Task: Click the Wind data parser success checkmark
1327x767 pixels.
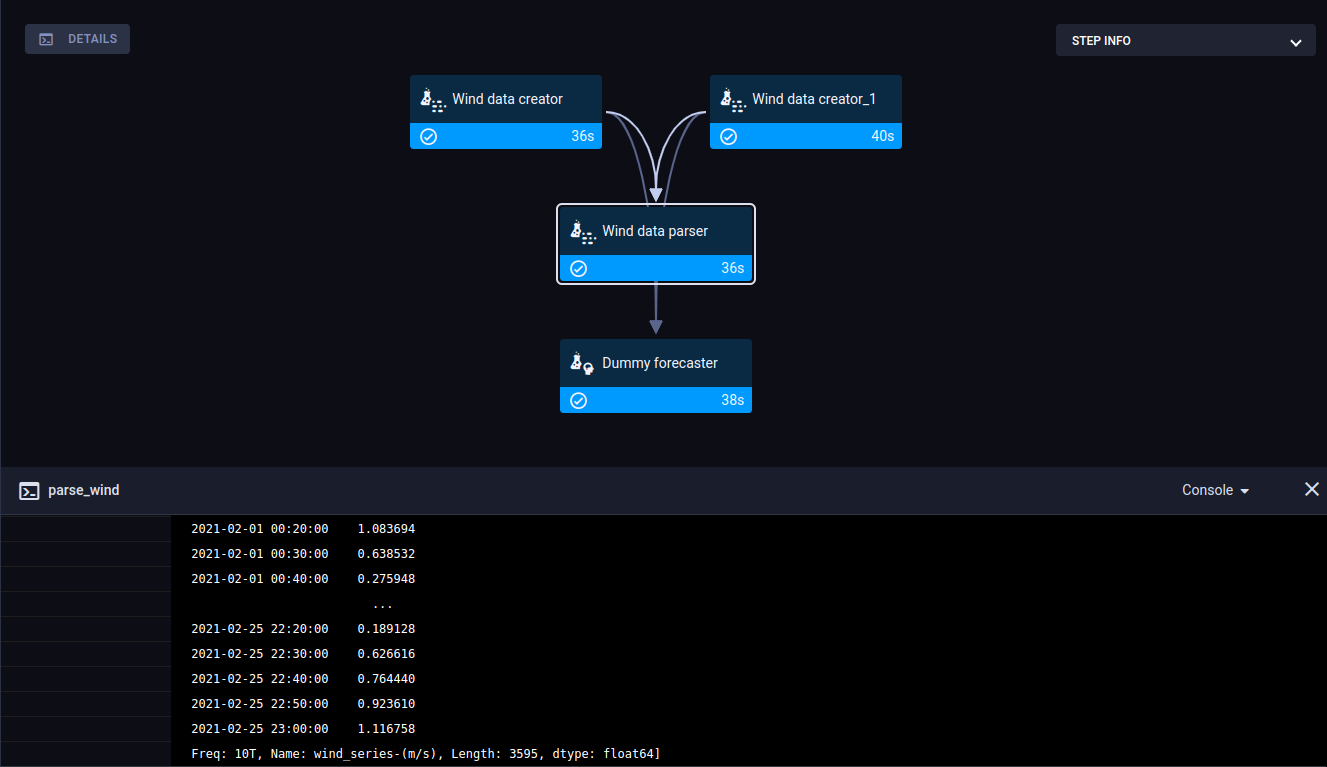Action: [579, 269]
